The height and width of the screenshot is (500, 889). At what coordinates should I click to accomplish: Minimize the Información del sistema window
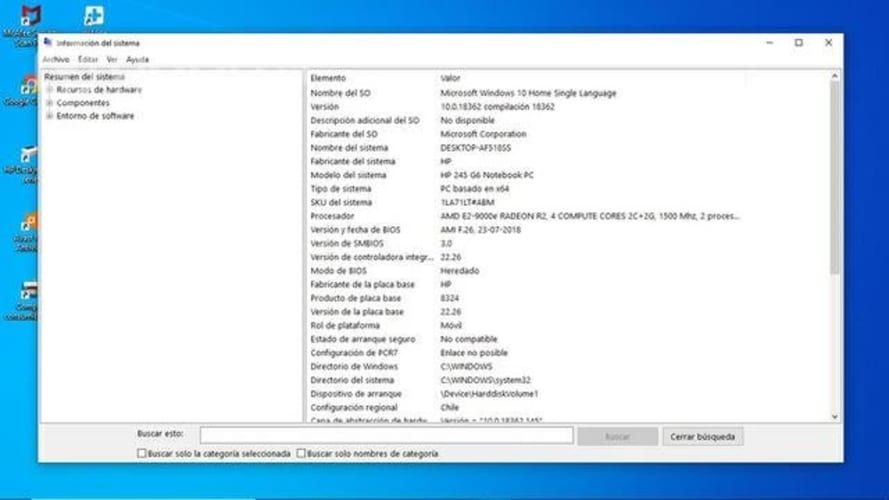tap(769, 43)
